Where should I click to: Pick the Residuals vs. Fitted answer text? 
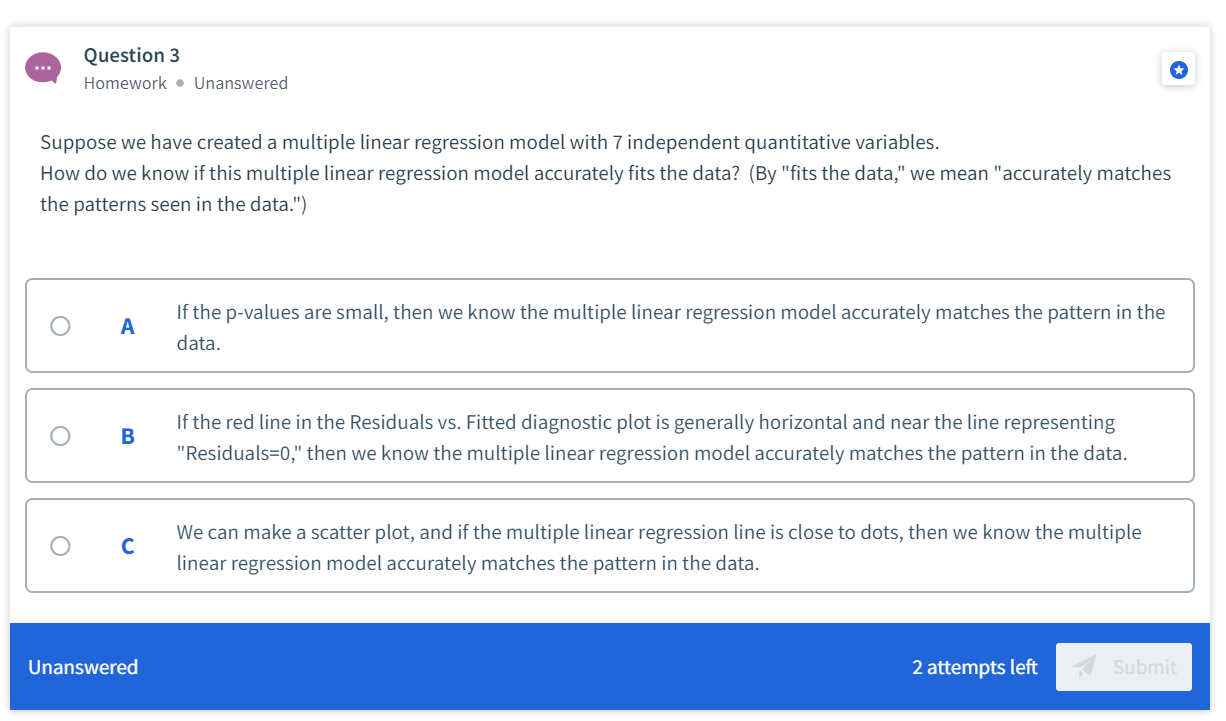tap(652, 437)
